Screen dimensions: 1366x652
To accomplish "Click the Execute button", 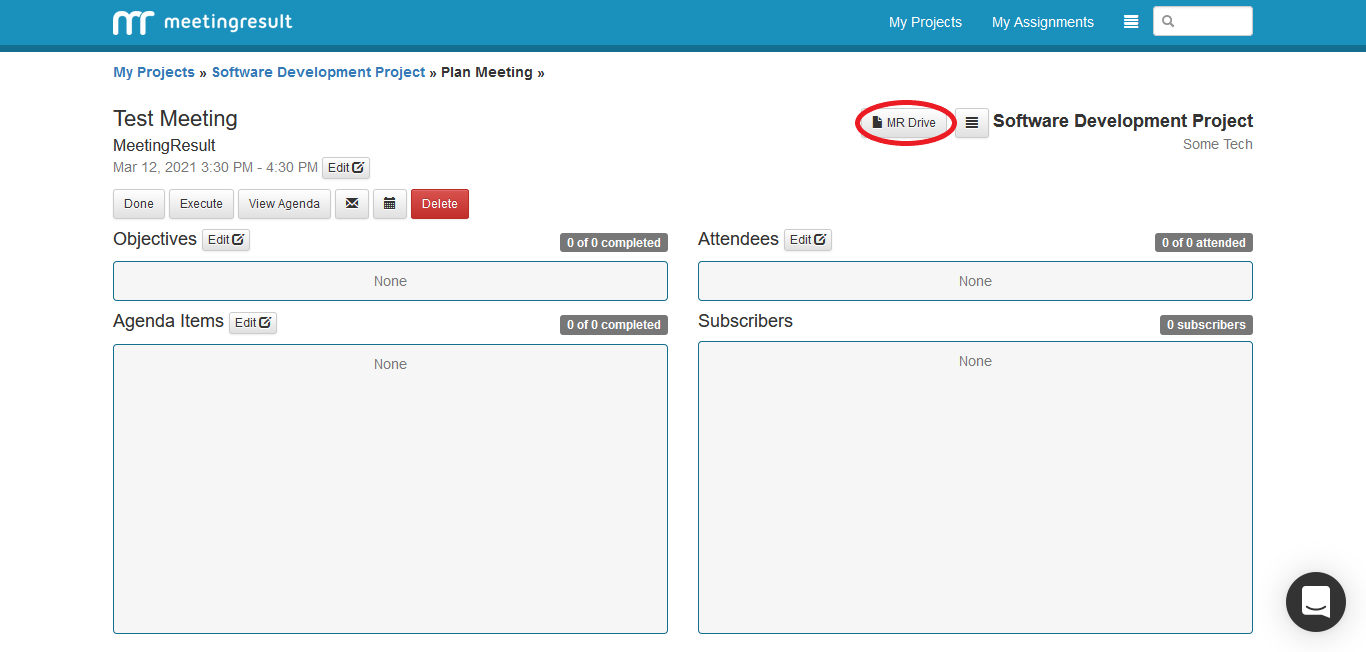I will click(201, 204).
